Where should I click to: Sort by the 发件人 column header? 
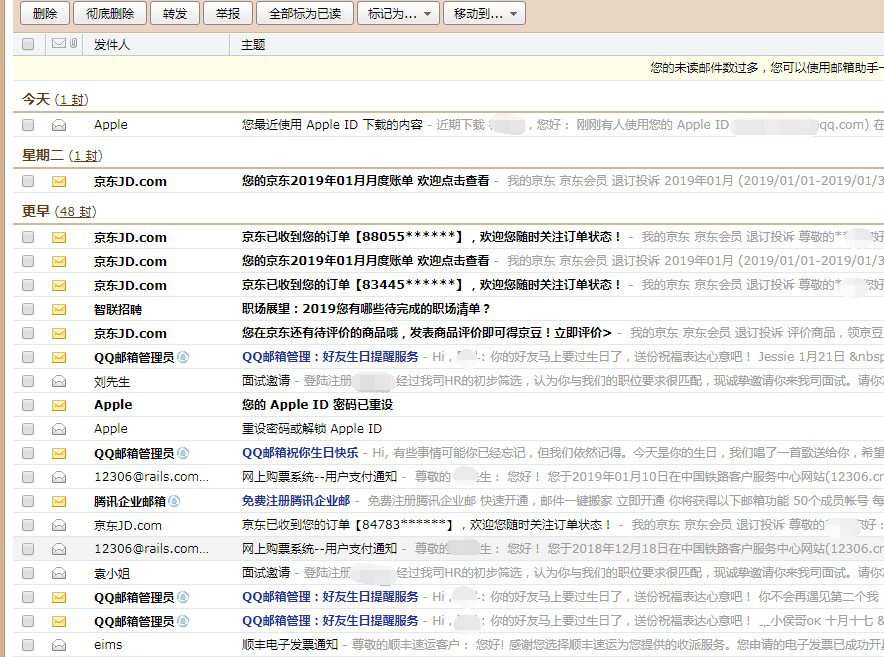112,45
